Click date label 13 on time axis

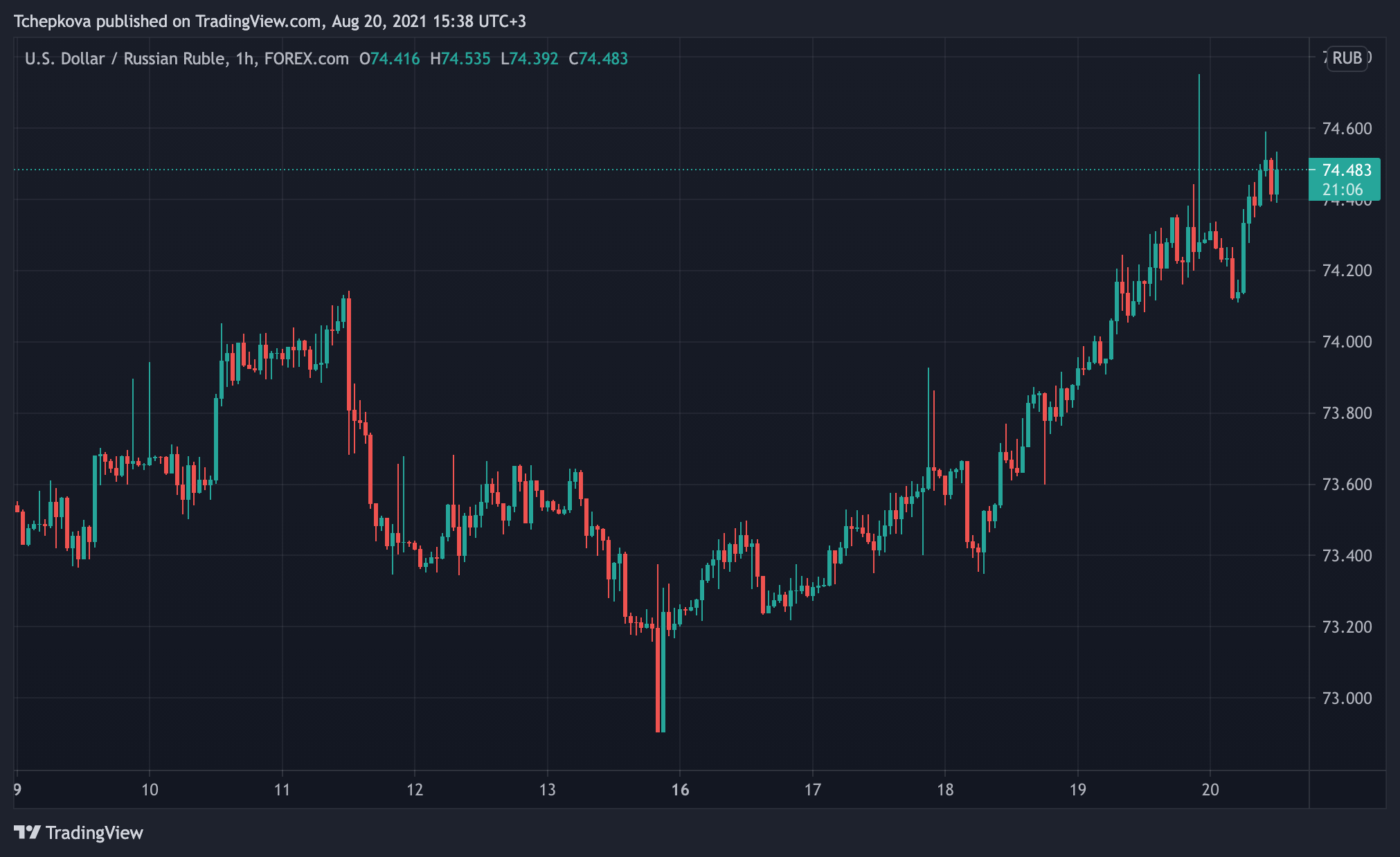pyautogui.click(x=547, y=790)
